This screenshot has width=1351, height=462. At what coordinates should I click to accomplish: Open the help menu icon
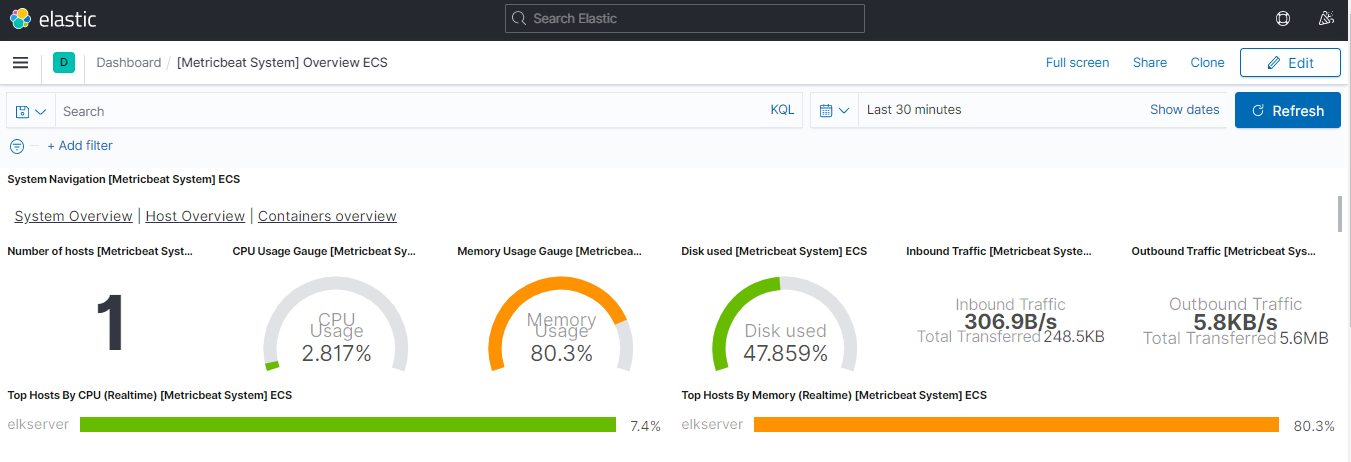(1283, 18)
